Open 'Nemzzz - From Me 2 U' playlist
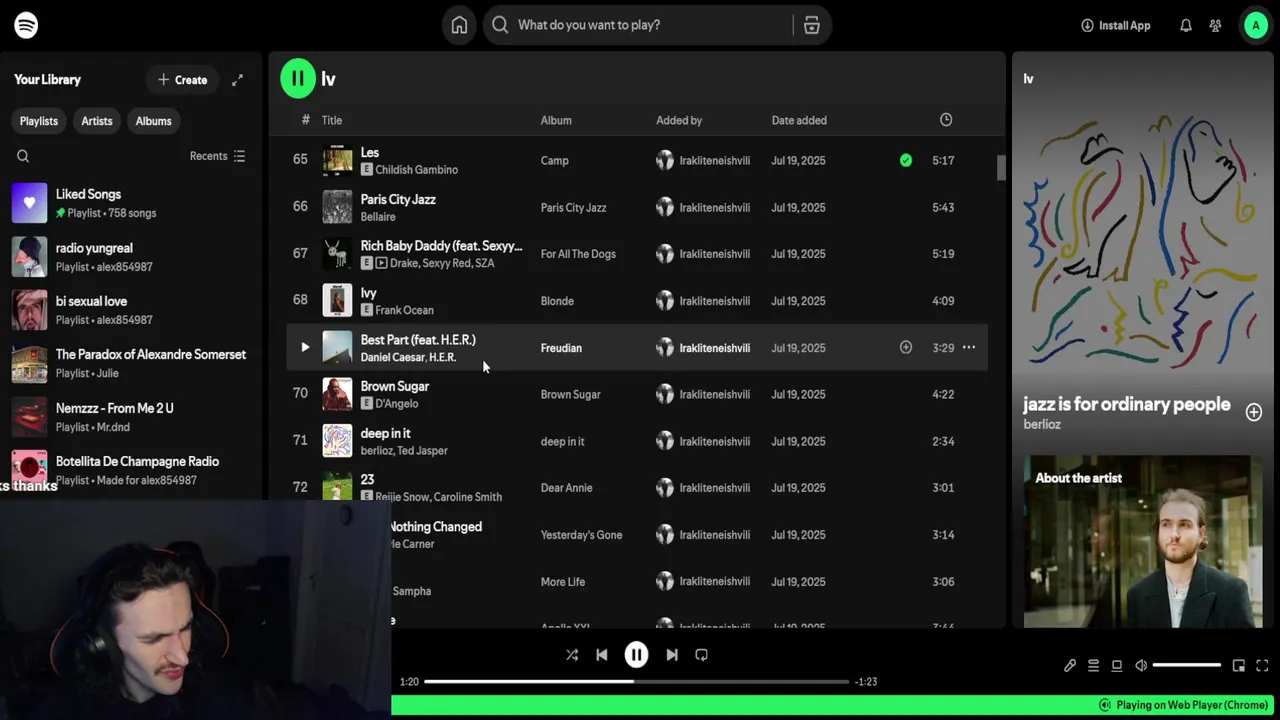Screen dimensions: 1280x720 (130, 417)
